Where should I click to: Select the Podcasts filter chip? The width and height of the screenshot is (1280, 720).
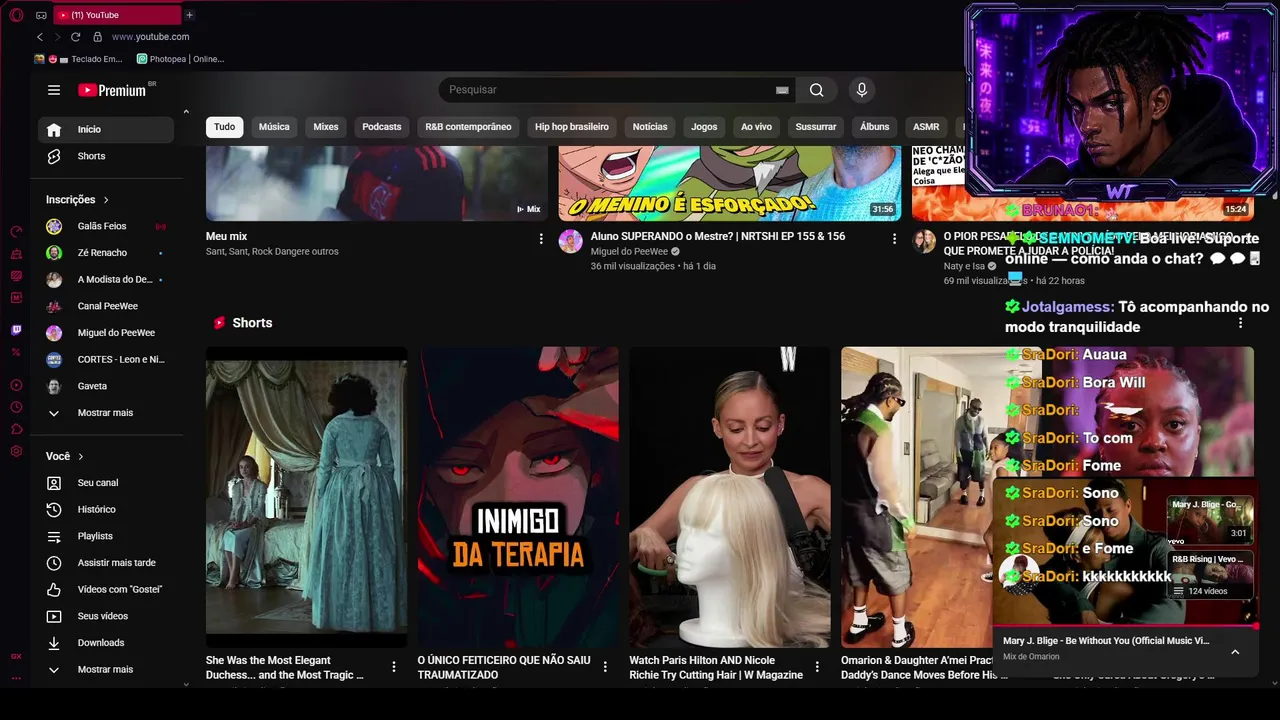tap(382, 127)
